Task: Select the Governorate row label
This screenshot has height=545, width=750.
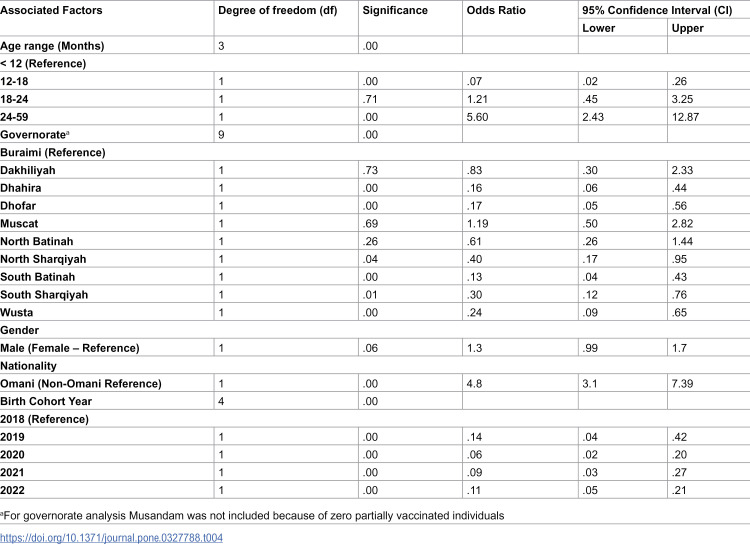Action: coord(34,135)
